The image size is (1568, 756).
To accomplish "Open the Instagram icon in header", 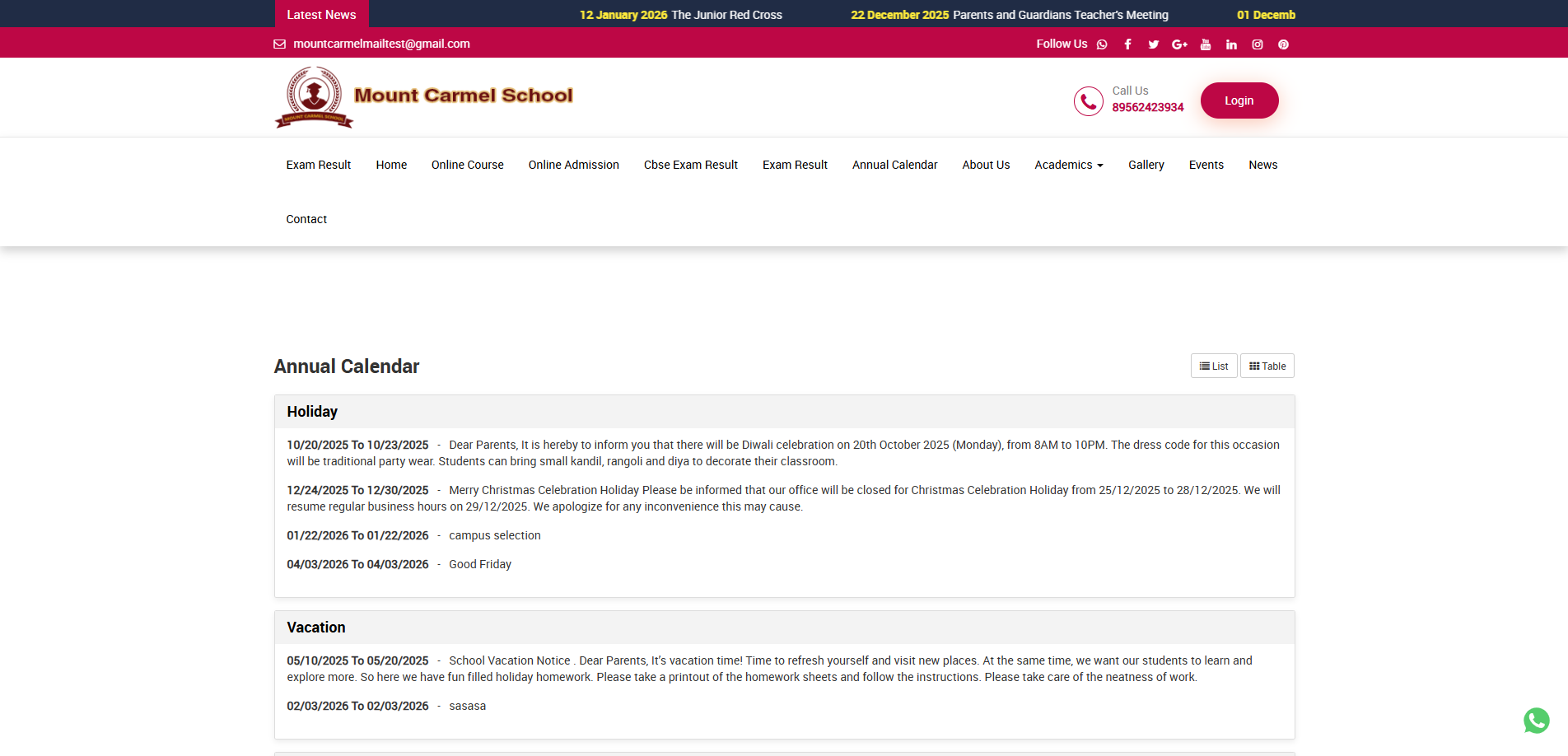I will point(1258,44).
